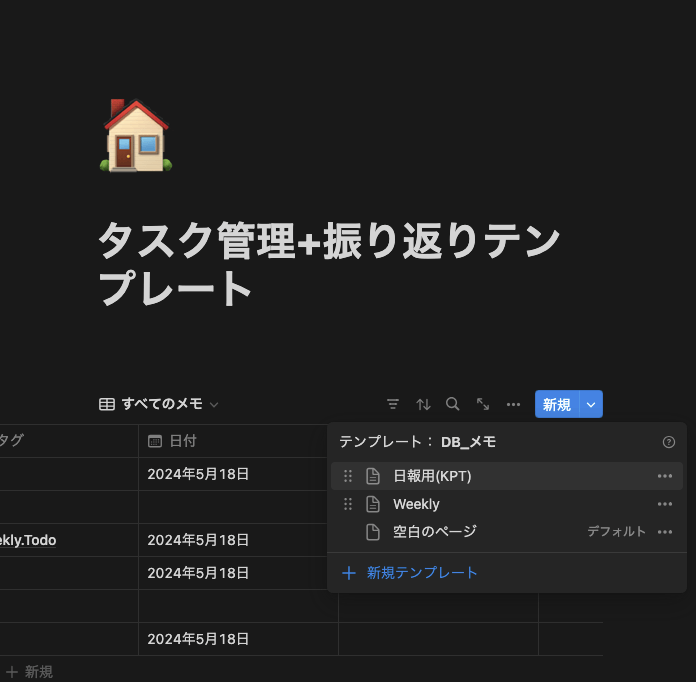Click the table icon beside すべてのメモ

(x=107, y=404)
